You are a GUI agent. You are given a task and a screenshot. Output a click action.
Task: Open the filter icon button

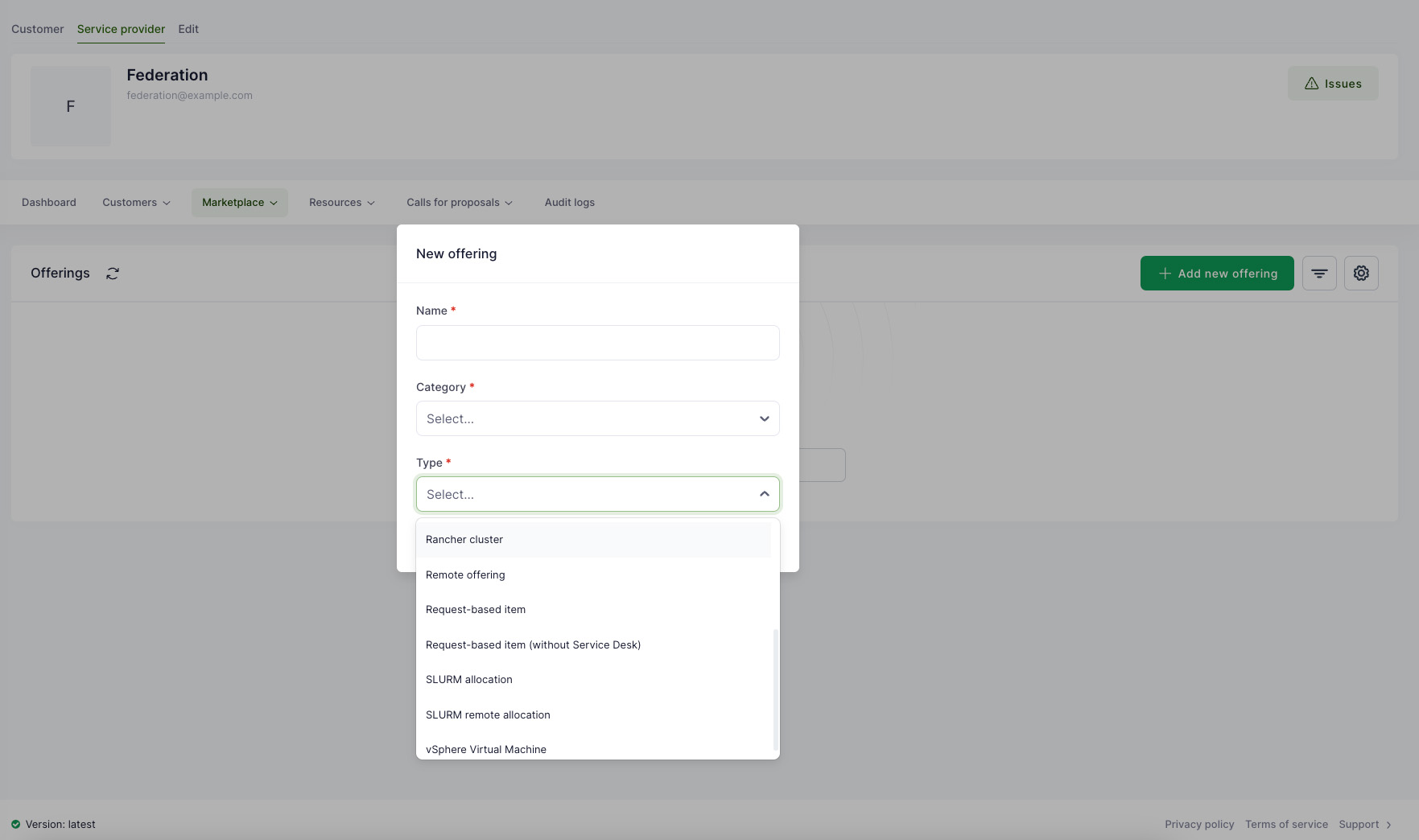1319,274
